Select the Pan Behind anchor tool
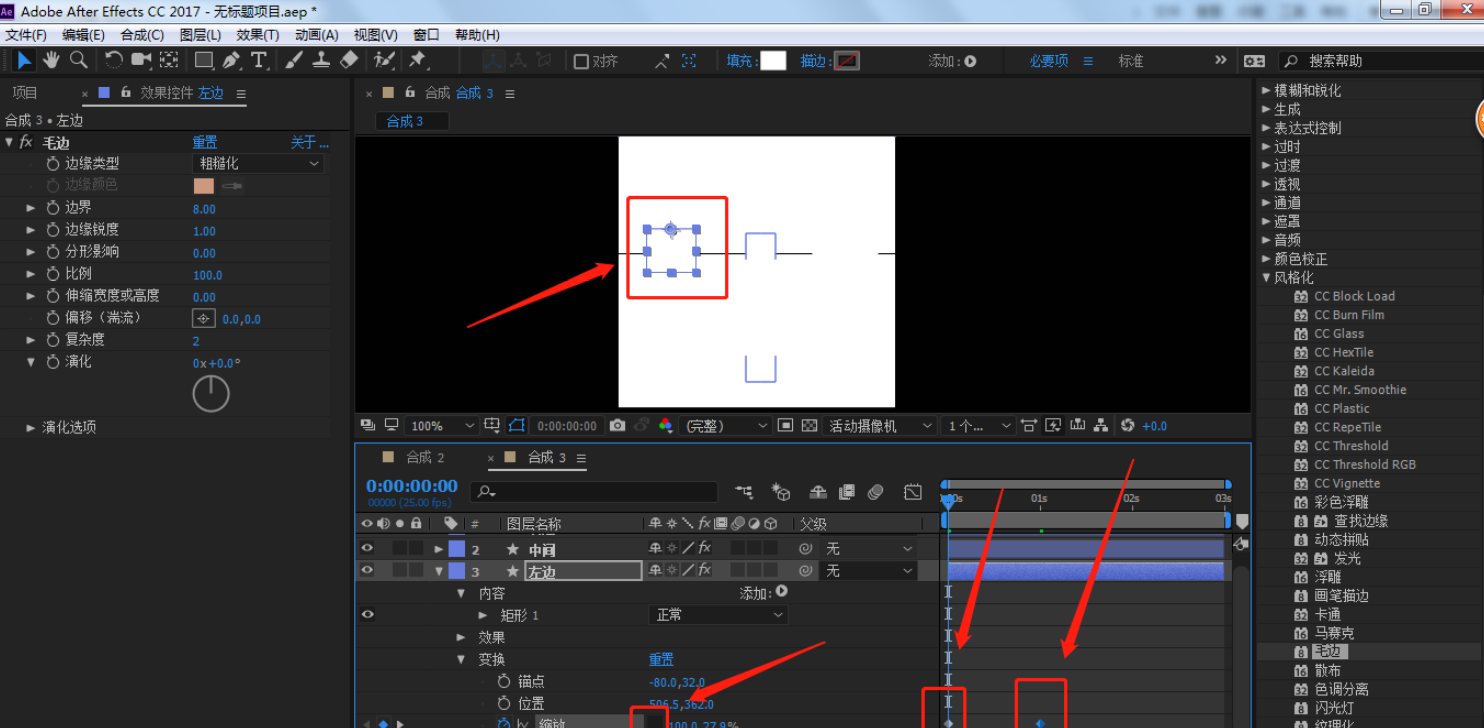Viewport: 1484px width, 728px height. click(169, 61)
